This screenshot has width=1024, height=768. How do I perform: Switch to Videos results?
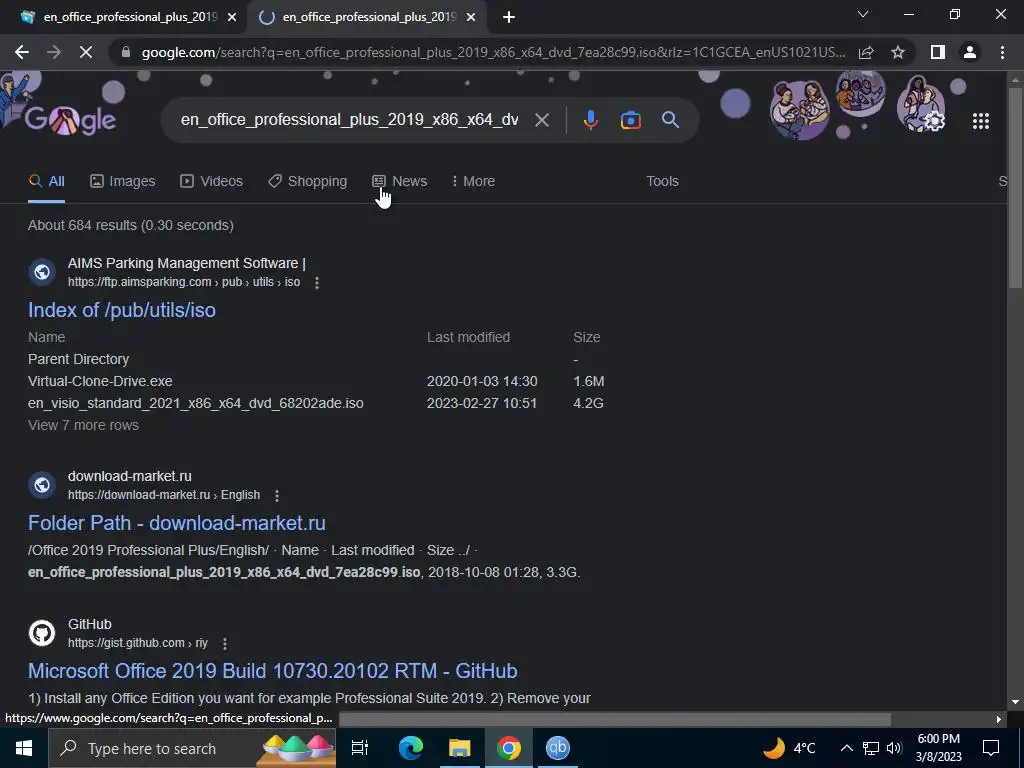click(x=211, y=181)
